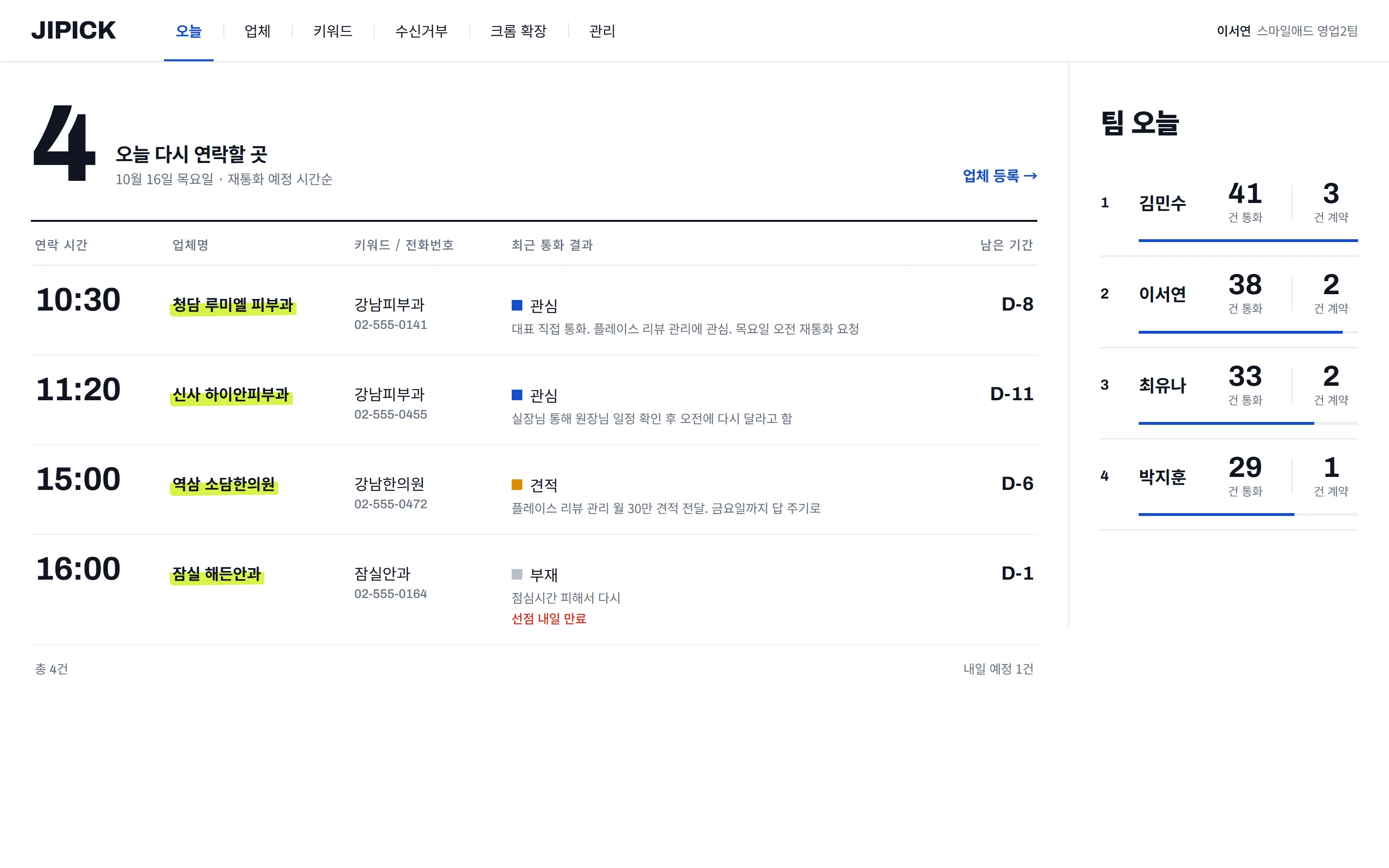Click phone number 02-555-0455

click(390, 415)
